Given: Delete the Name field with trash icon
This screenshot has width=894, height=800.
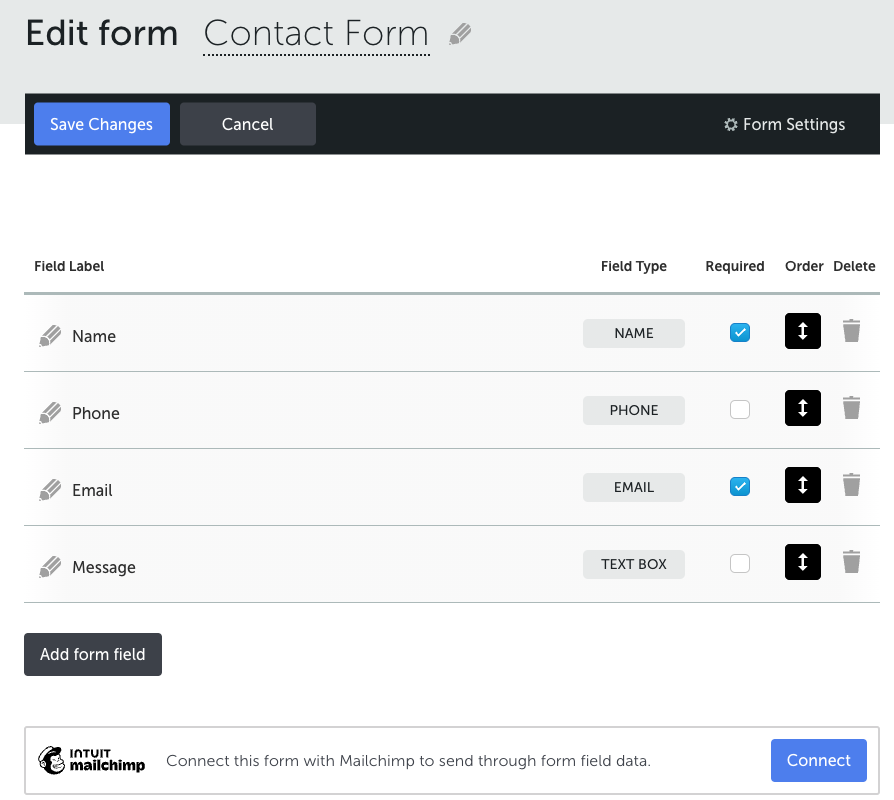Looking at the screenshot, I should tap(851, 331).
